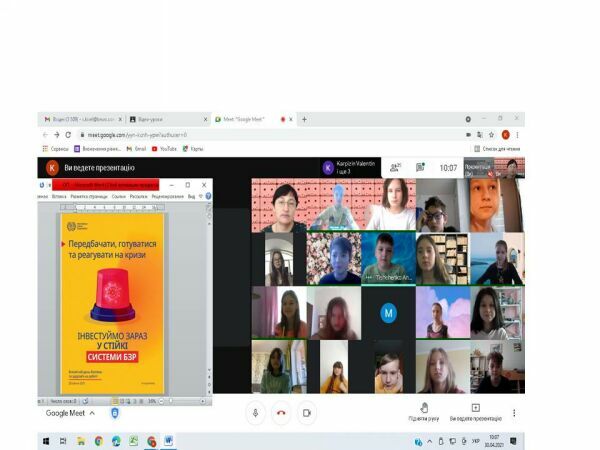Click the browser back arrow
This screenshot has width=600, height=450.
(45, 135)
